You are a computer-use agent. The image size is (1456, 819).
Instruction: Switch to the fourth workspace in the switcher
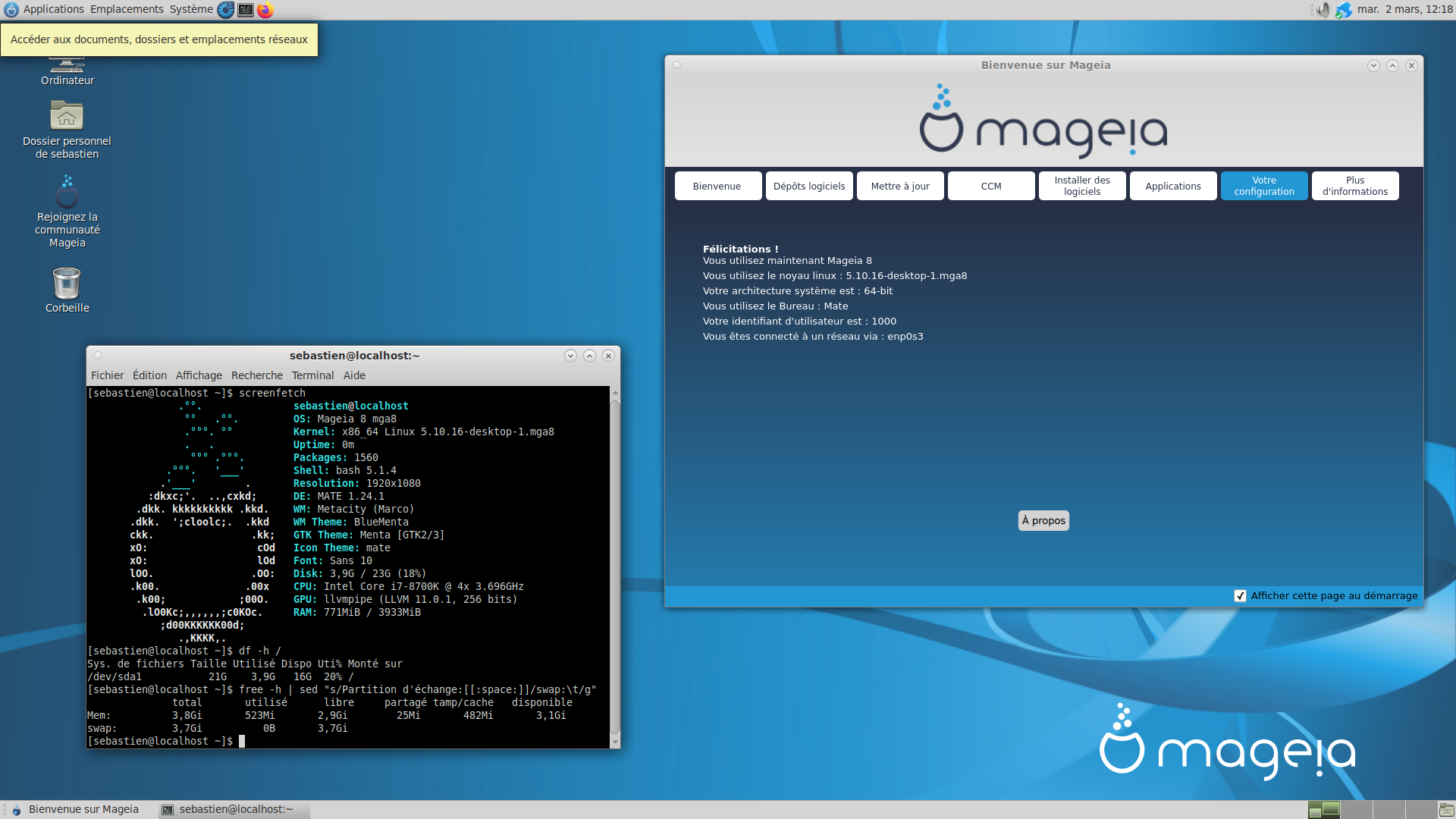(1422, 810)
